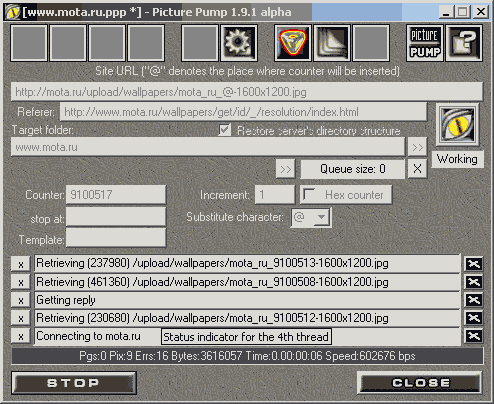494x404 pixels.
Task: Click x button left of 9100513 thread
Action: 21,264
